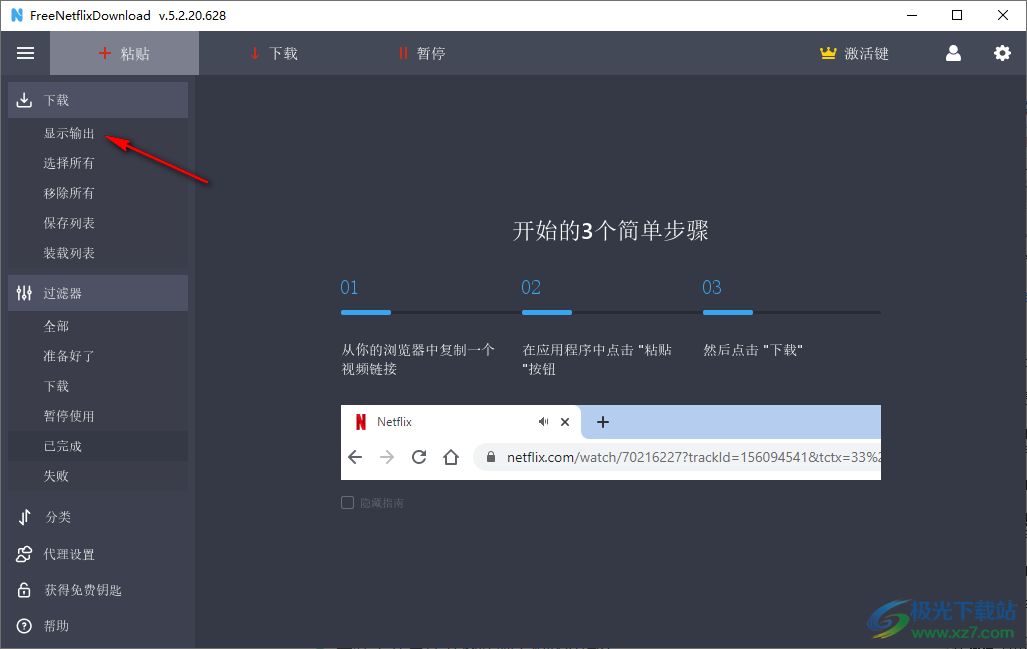Click the 下载 download toolbar button
This screenshot has width=1027, height=649.
pos(274,53)
